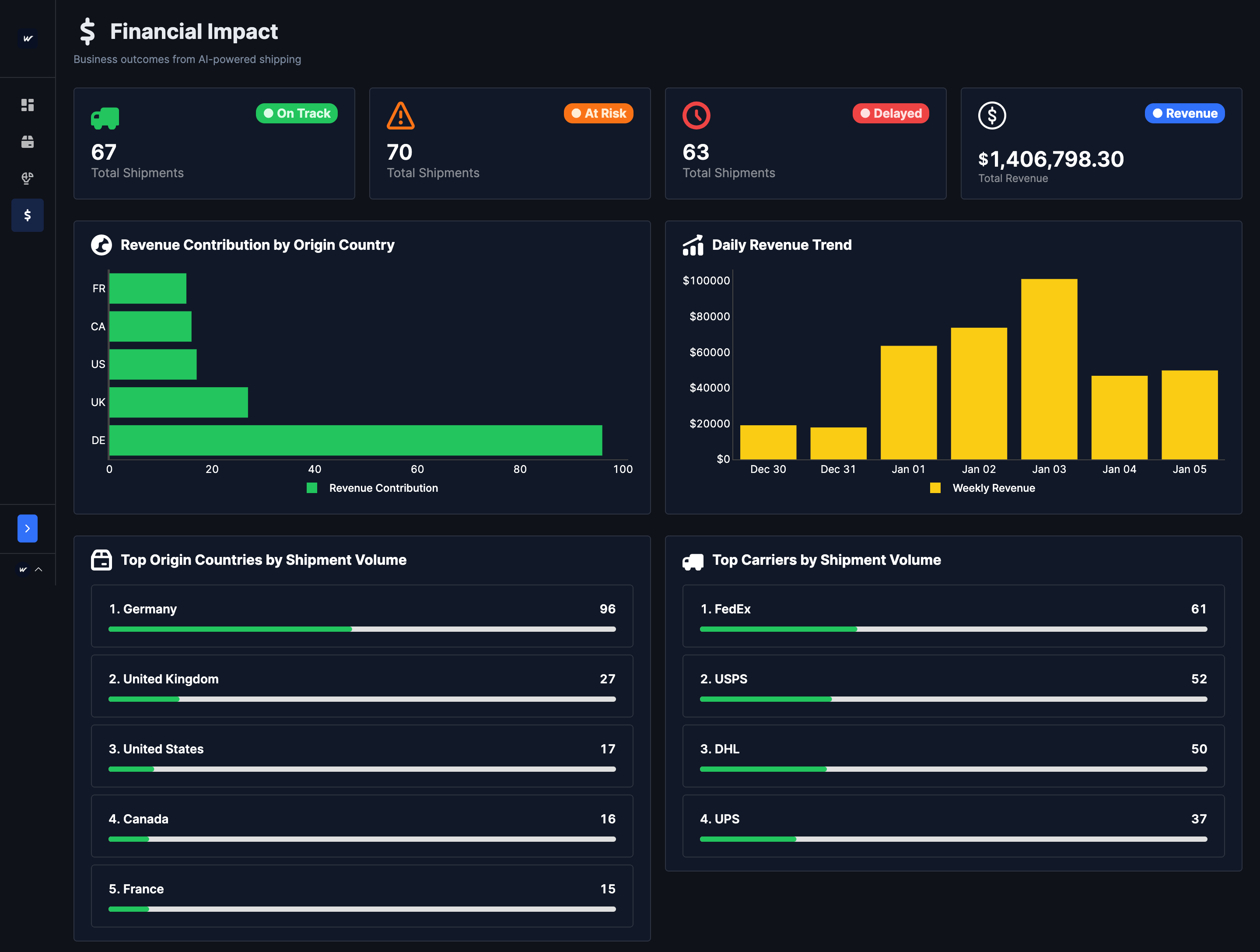Expand the sidebar with blue chevron button

pyautogui.click(x=27, y=528)
